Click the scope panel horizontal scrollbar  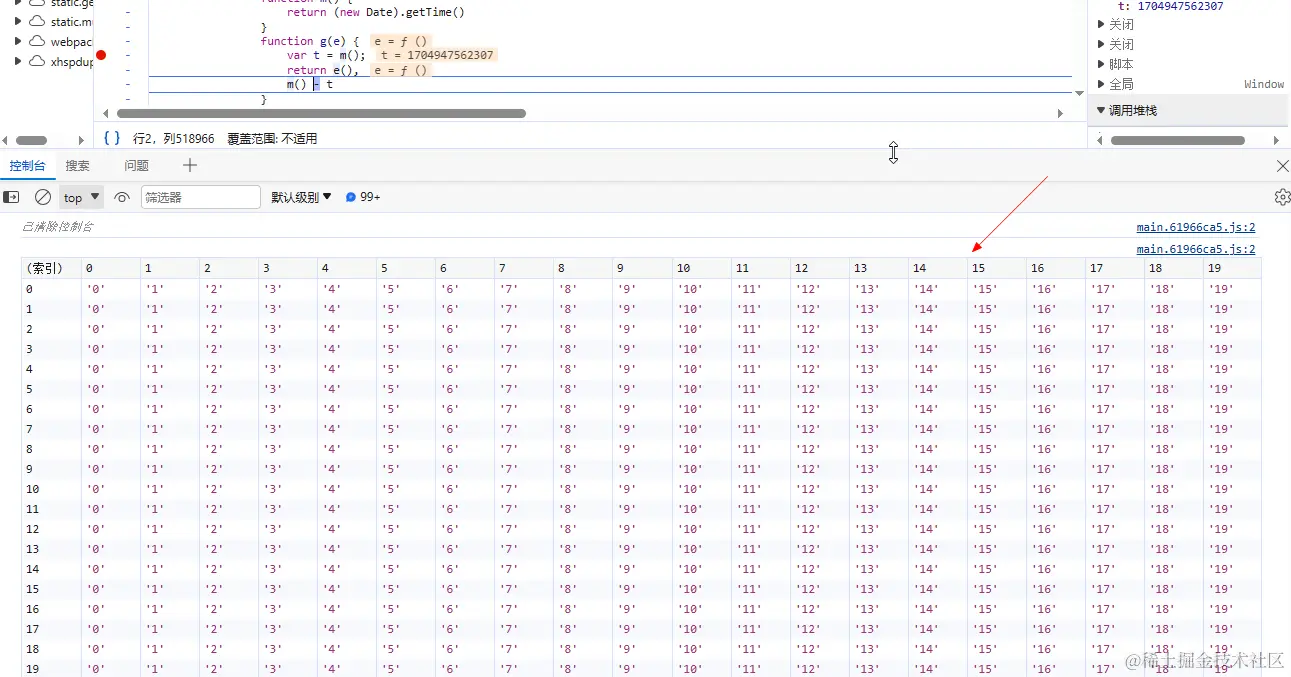click(x=1177, y=141)
